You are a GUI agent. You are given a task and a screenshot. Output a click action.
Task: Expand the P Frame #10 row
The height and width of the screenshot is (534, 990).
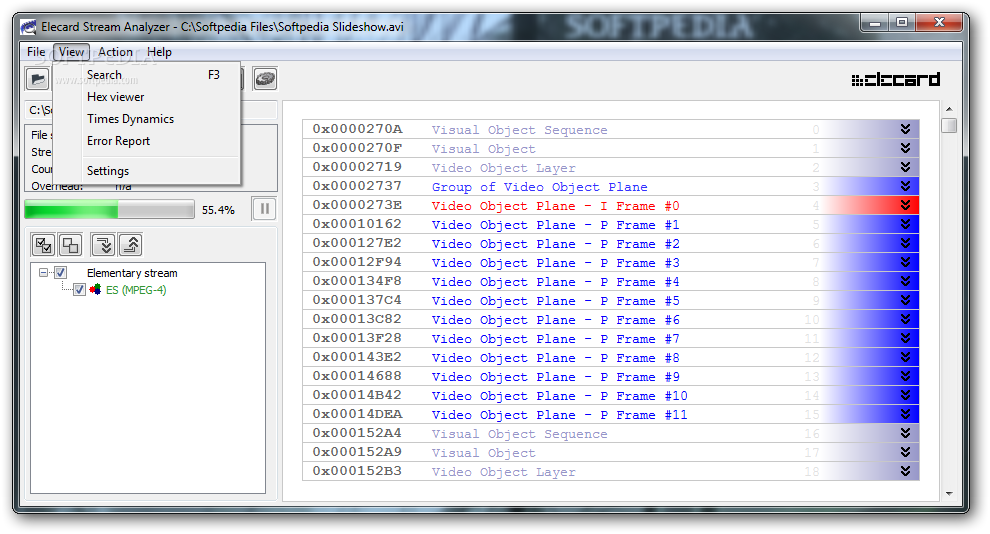(905, 395)
